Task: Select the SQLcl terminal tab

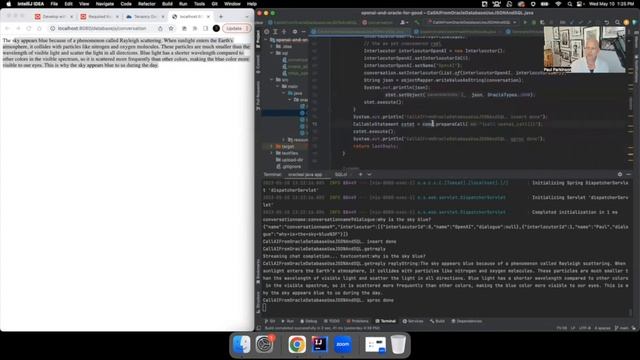Action: click(340, 174)
